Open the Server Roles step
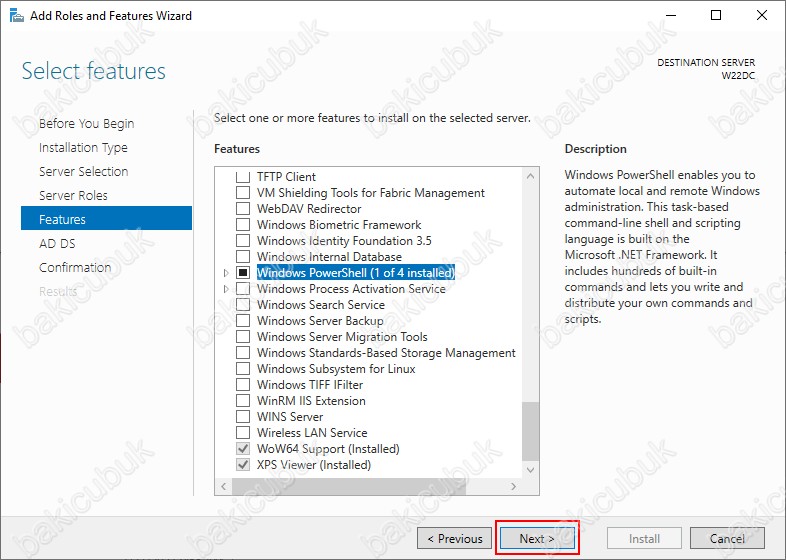The width and height of the screenshot is (786, 560). pos(73,196)
